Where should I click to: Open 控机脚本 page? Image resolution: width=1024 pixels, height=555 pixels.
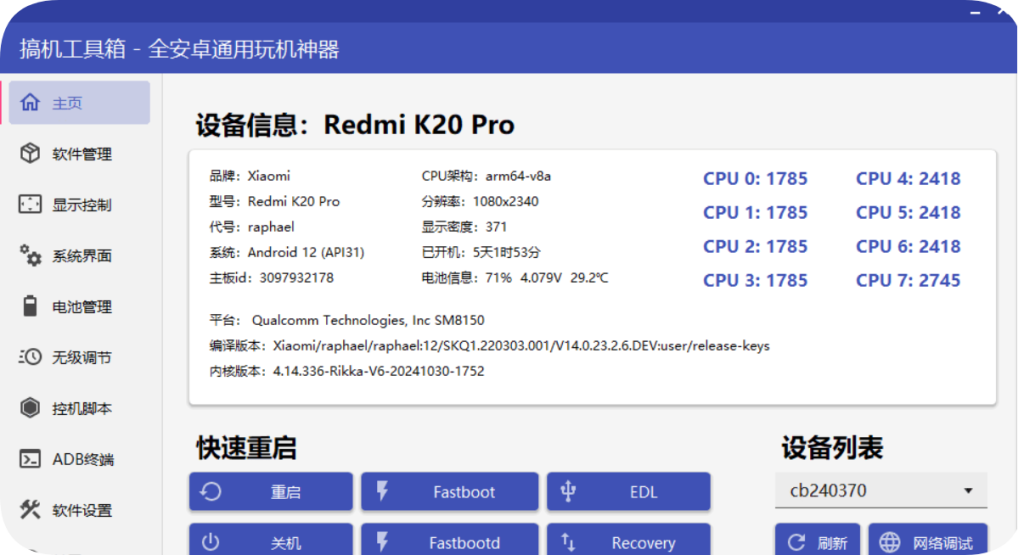(x=80, y=408)
